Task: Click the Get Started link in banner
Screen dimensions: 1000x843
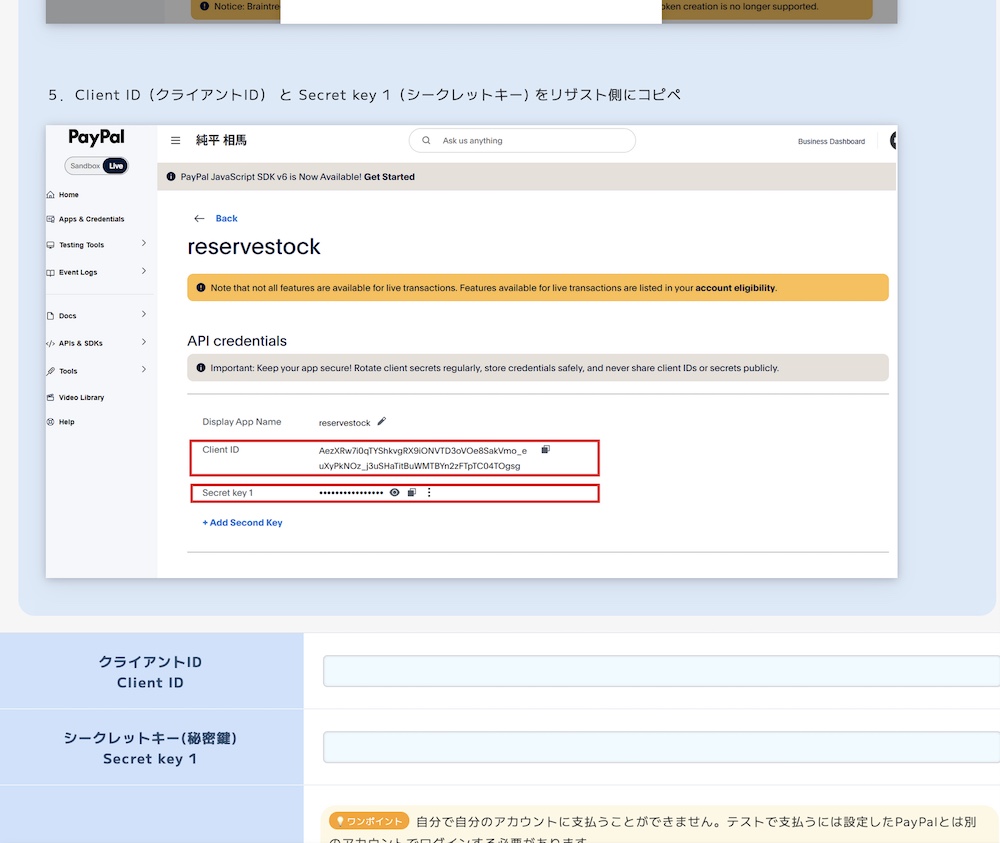Action: tap(389, 177)
